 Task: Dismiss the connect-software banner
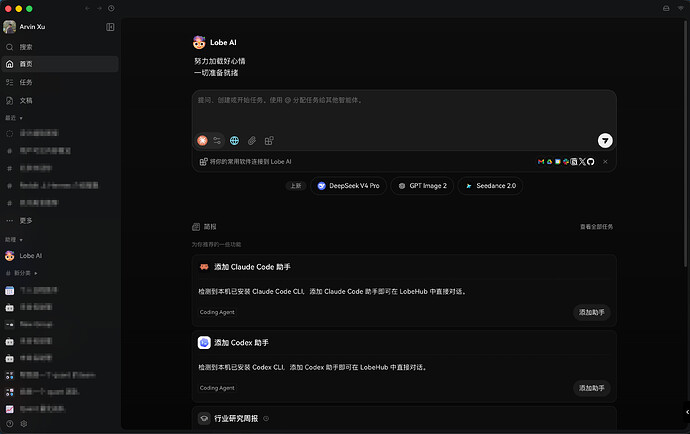pos(606,162)
